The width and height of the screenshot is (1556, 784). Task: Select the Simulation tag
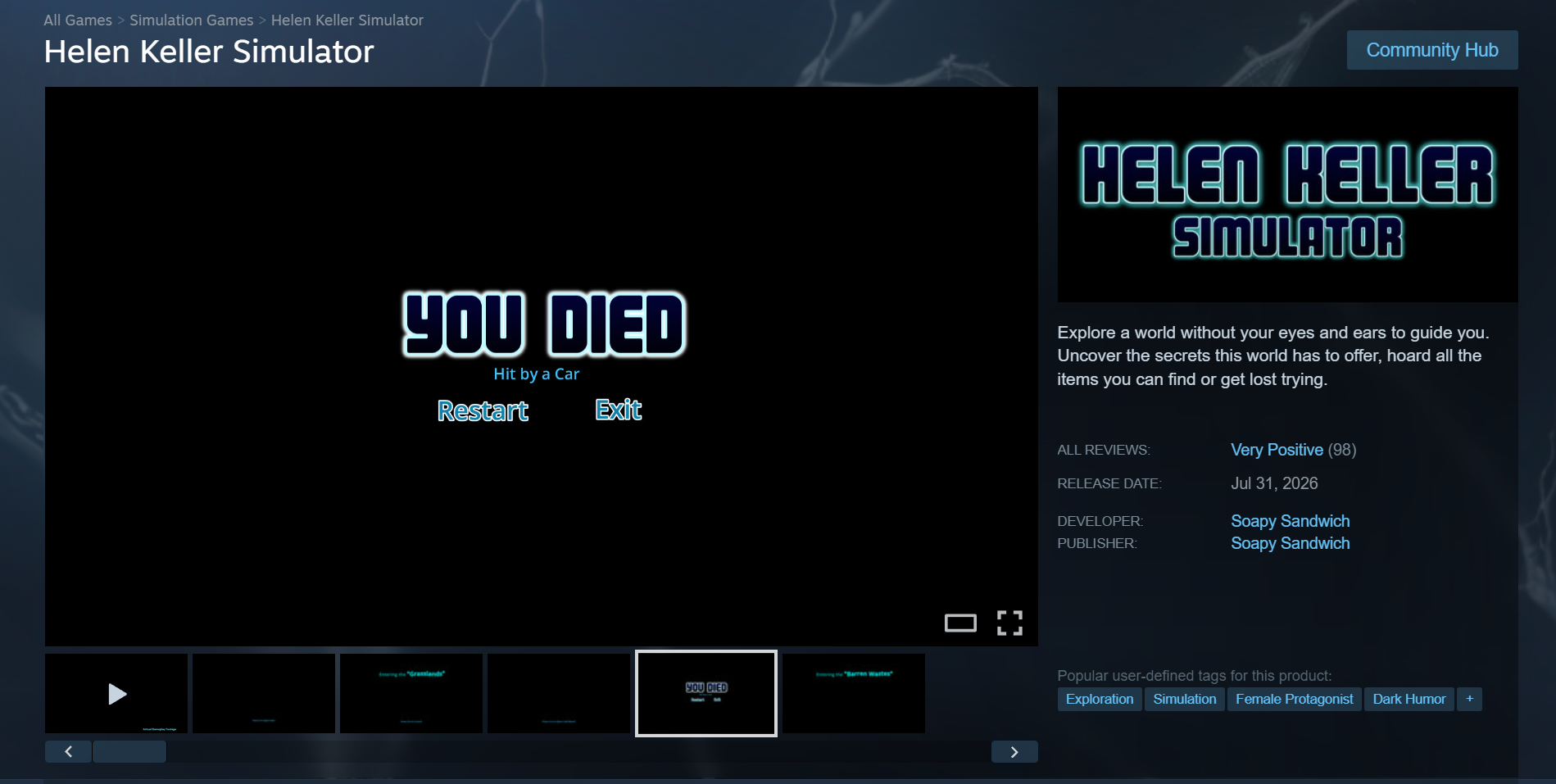pos(1185,699)
